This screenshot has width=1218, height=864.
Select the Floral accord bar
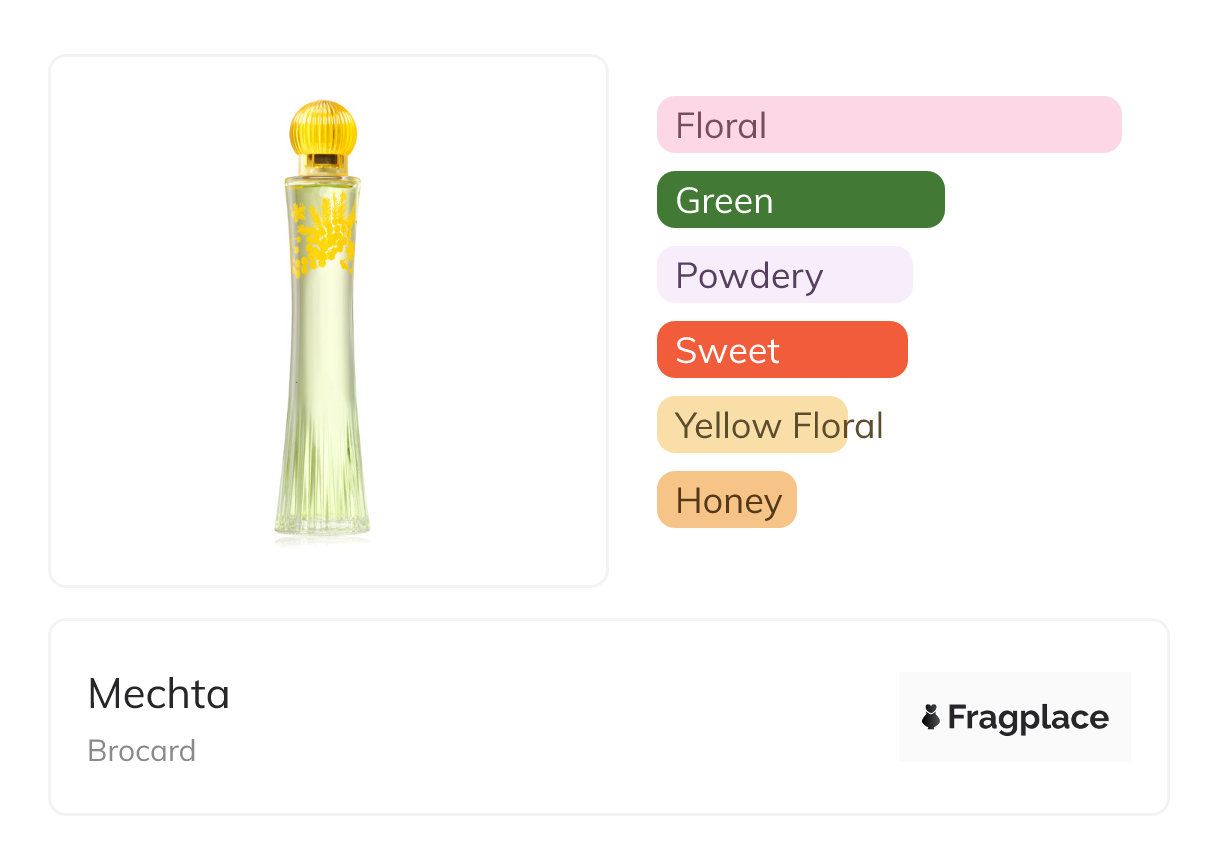(x=888, y=125)
